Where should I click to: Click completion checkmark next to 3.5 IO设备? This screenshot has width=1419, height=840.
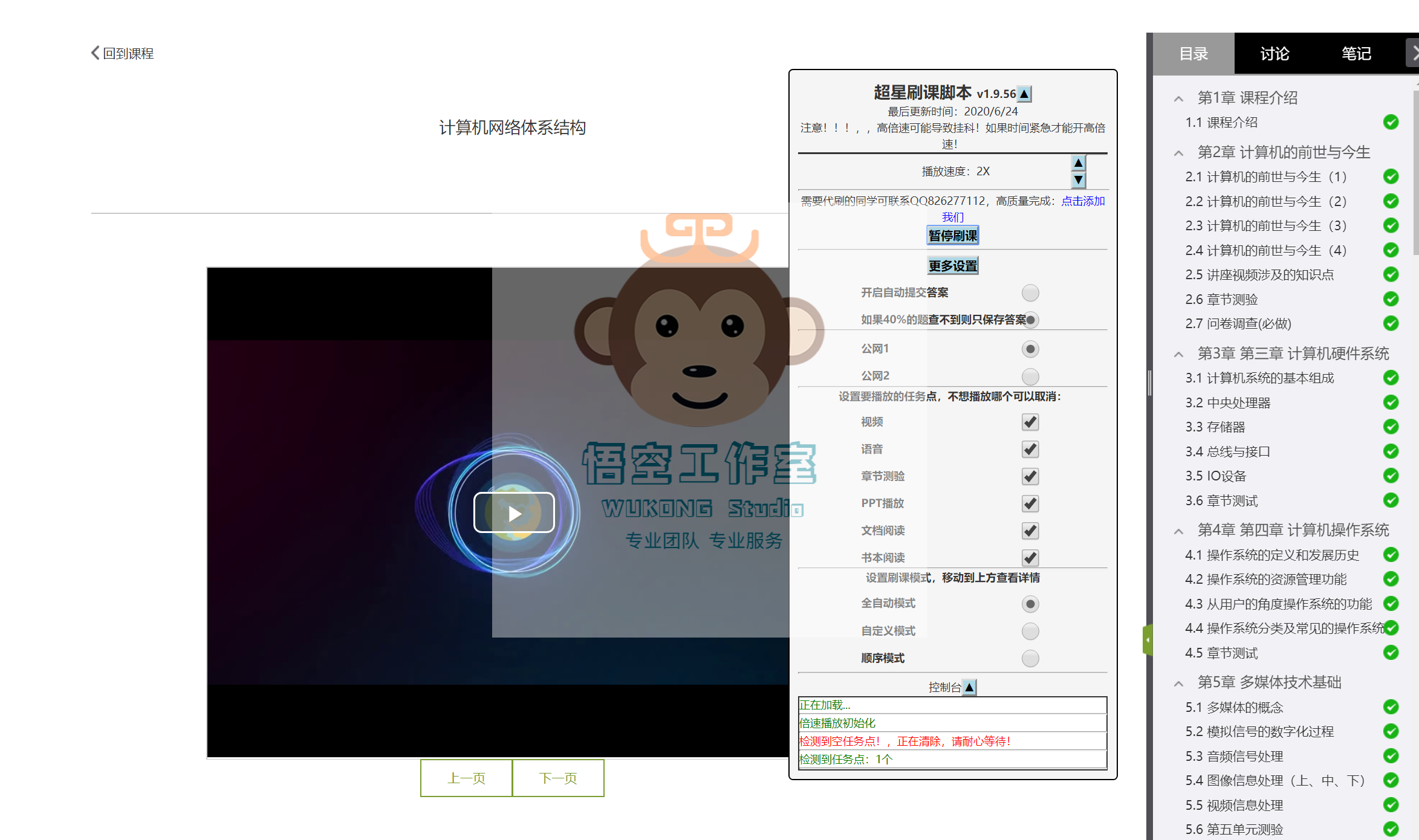[x=1391, y=476]
